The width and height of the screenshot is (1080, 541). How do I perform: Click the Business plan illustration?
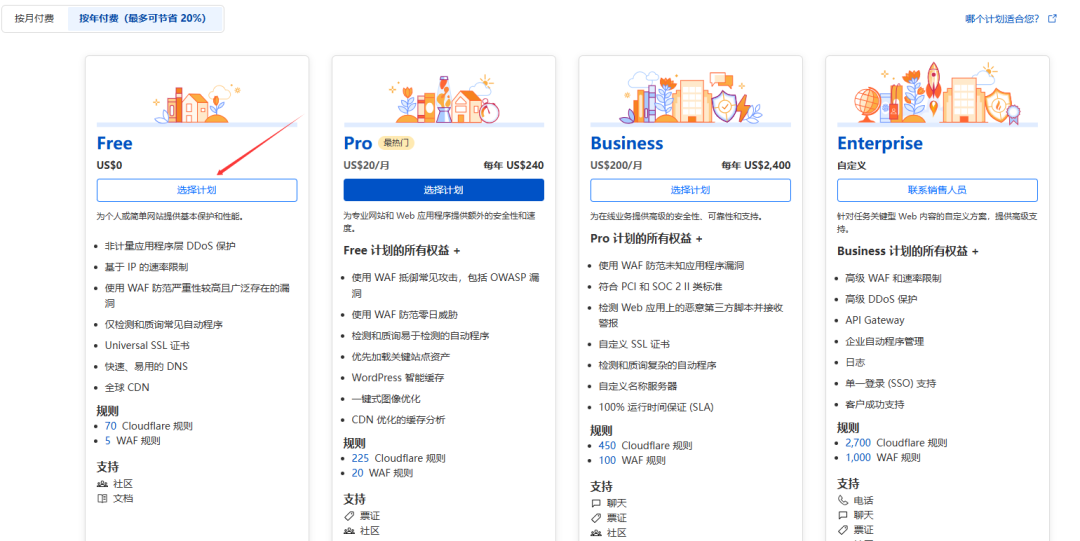tap(690, 98)
